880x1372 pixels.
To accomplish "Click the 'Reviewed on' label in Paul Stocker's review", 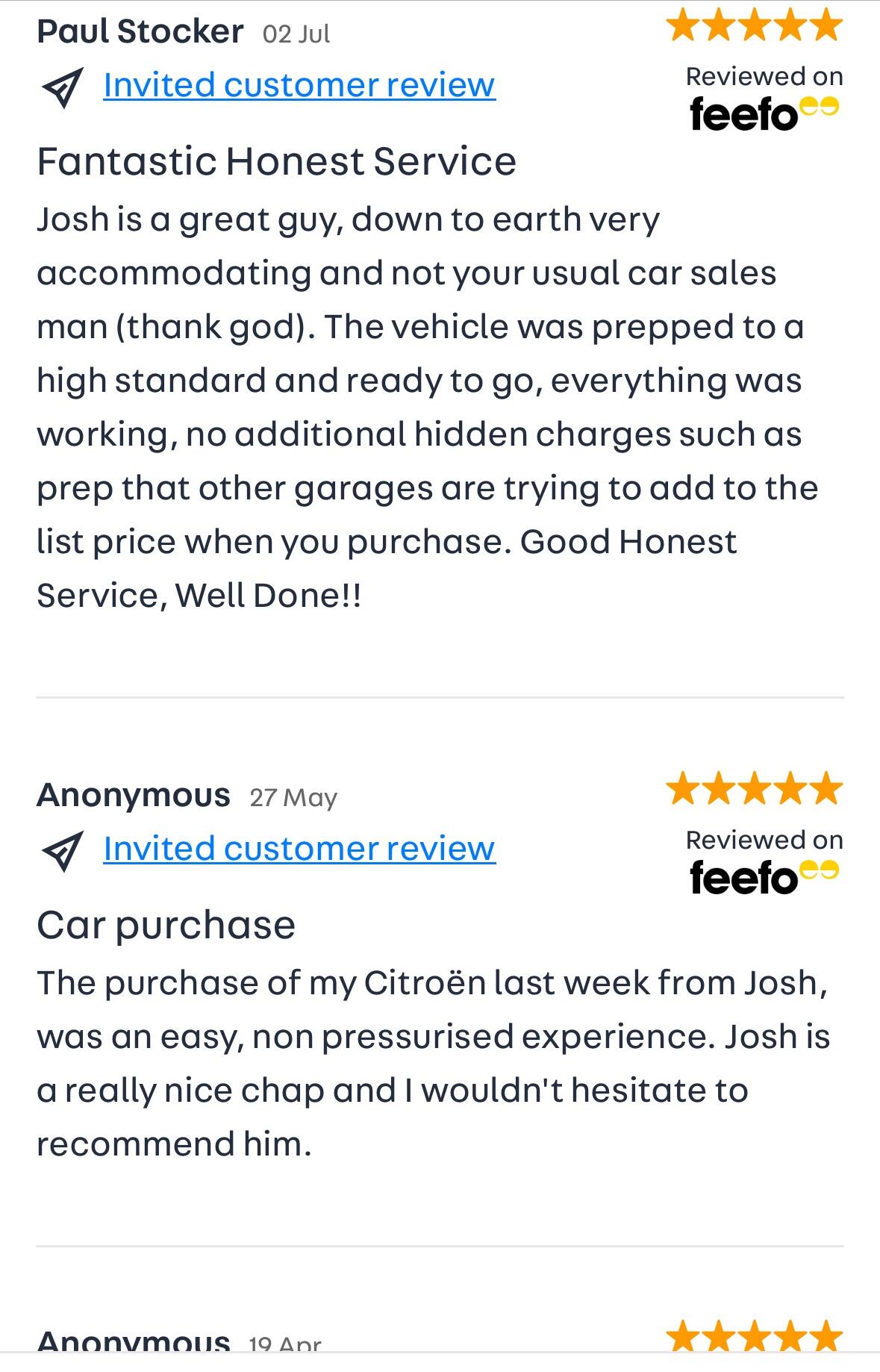I will tap(764, 76).
